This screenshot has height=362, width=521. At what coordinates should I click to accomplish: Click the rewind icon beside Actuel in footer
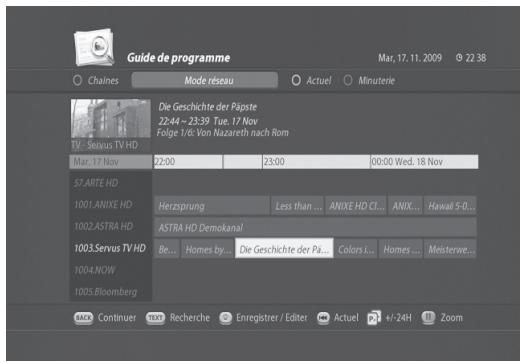(323, 318)
